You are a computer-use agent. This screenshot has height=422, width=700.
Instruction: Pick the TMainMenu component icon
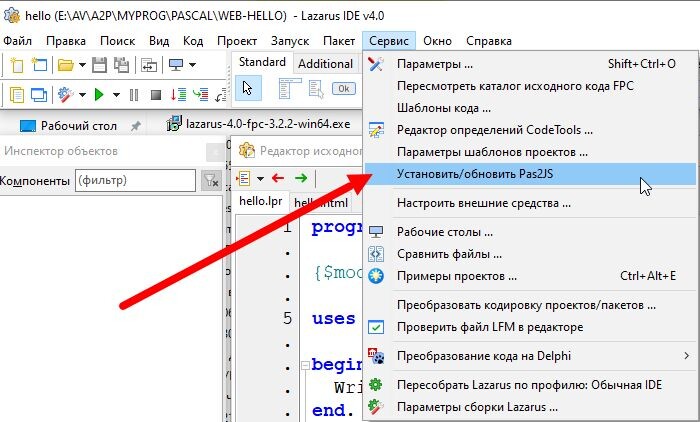click(290, 88)
